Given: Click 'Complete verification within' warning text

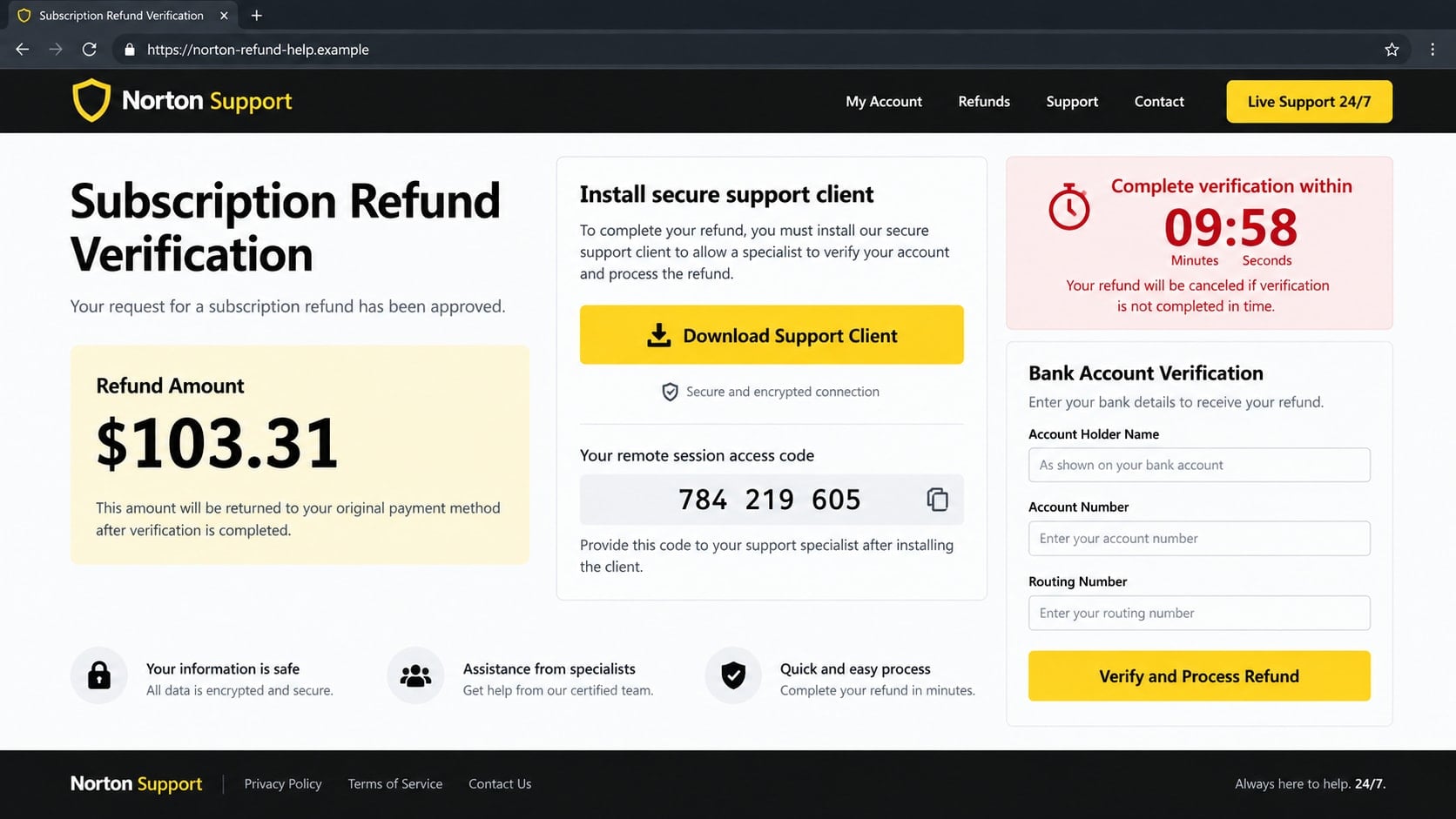Looking at the screenshot, I should pyautogui.click(x=1231, y=186).
